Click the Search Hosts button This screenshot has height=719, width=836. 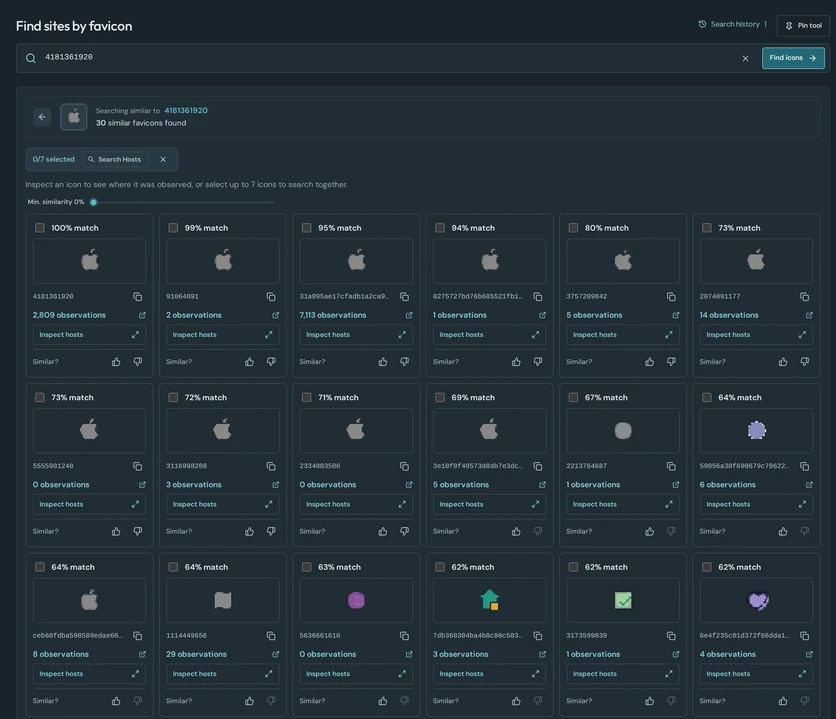coord(115,159)
